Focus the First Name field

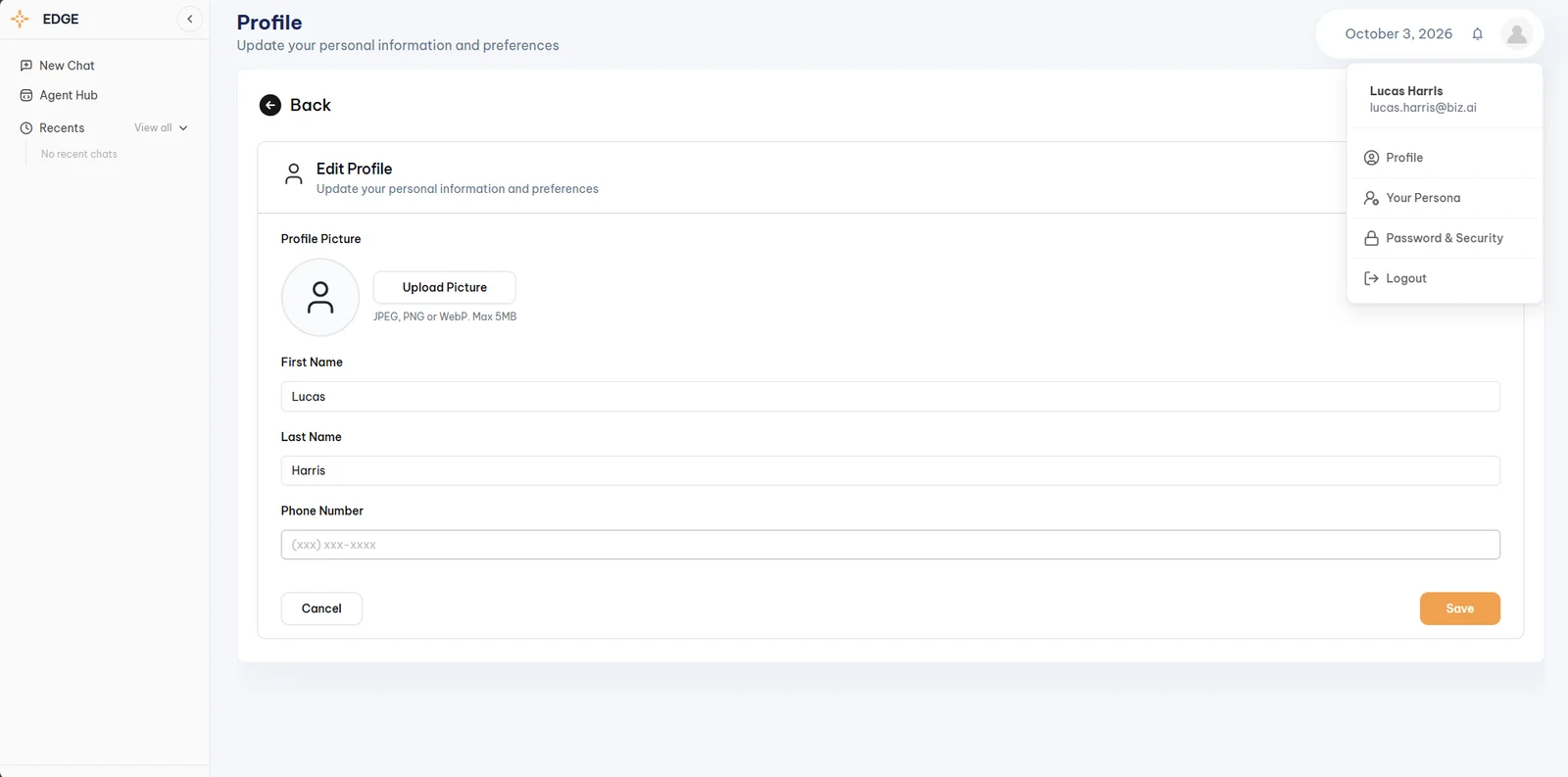click(x=890, y=397)
